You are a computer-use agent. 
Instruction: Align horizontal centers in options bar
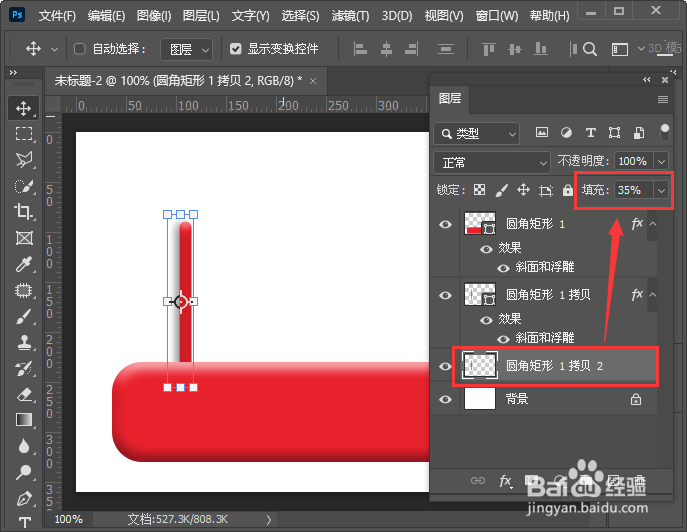tap(386, 49)
